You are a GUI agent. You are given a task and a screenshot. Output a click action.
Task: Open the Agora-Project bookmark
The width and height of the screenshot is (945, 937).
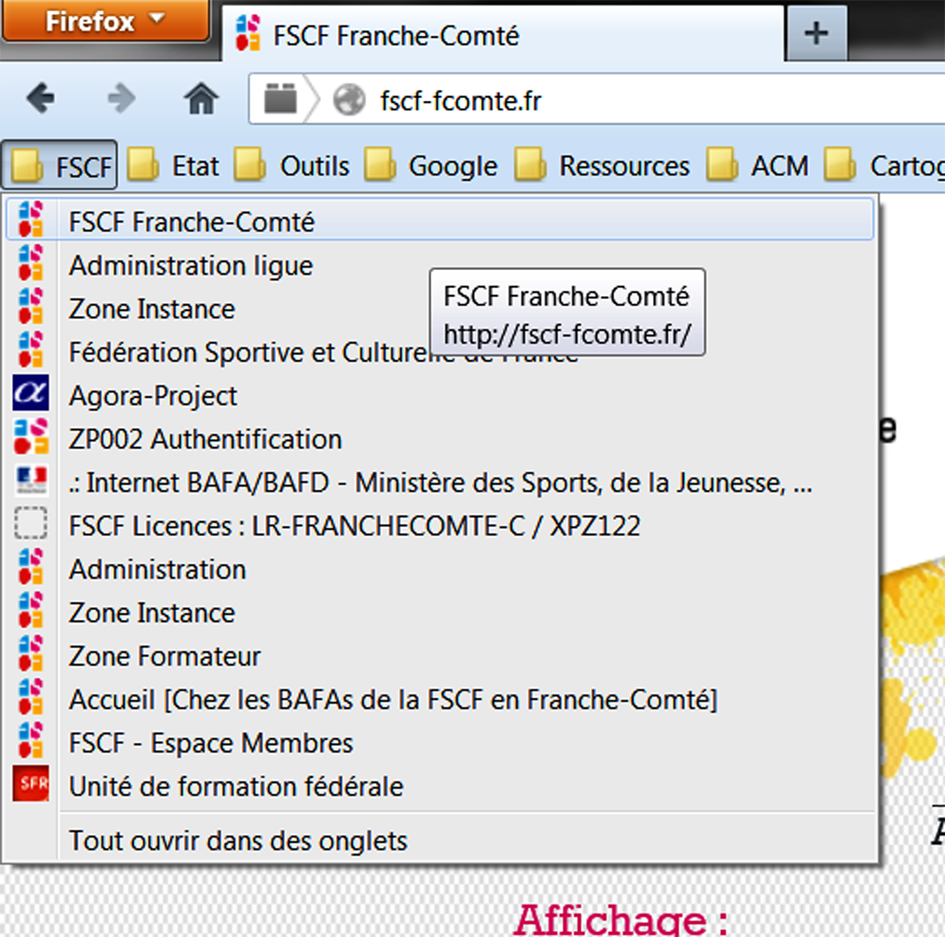(x=440, y=395)
